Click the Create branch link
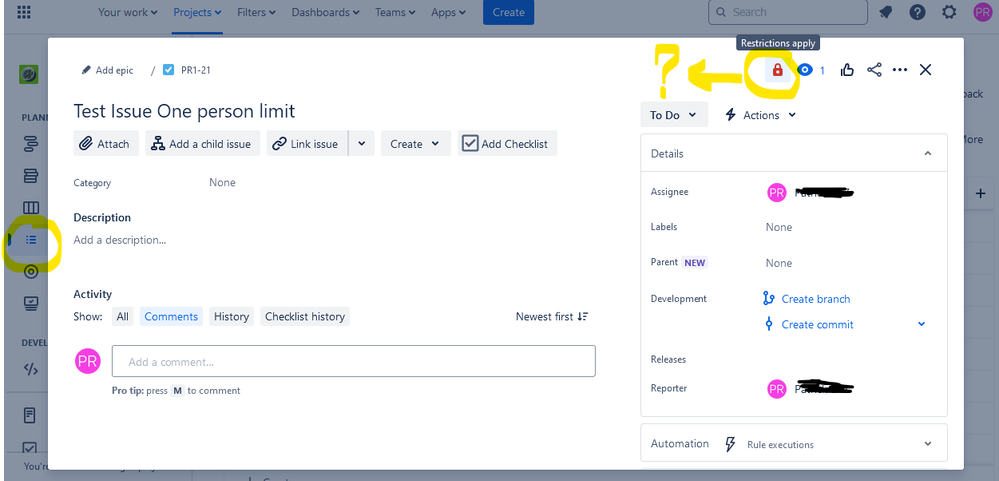The width and height of the screenshot is (999, 481). (816, 299)
